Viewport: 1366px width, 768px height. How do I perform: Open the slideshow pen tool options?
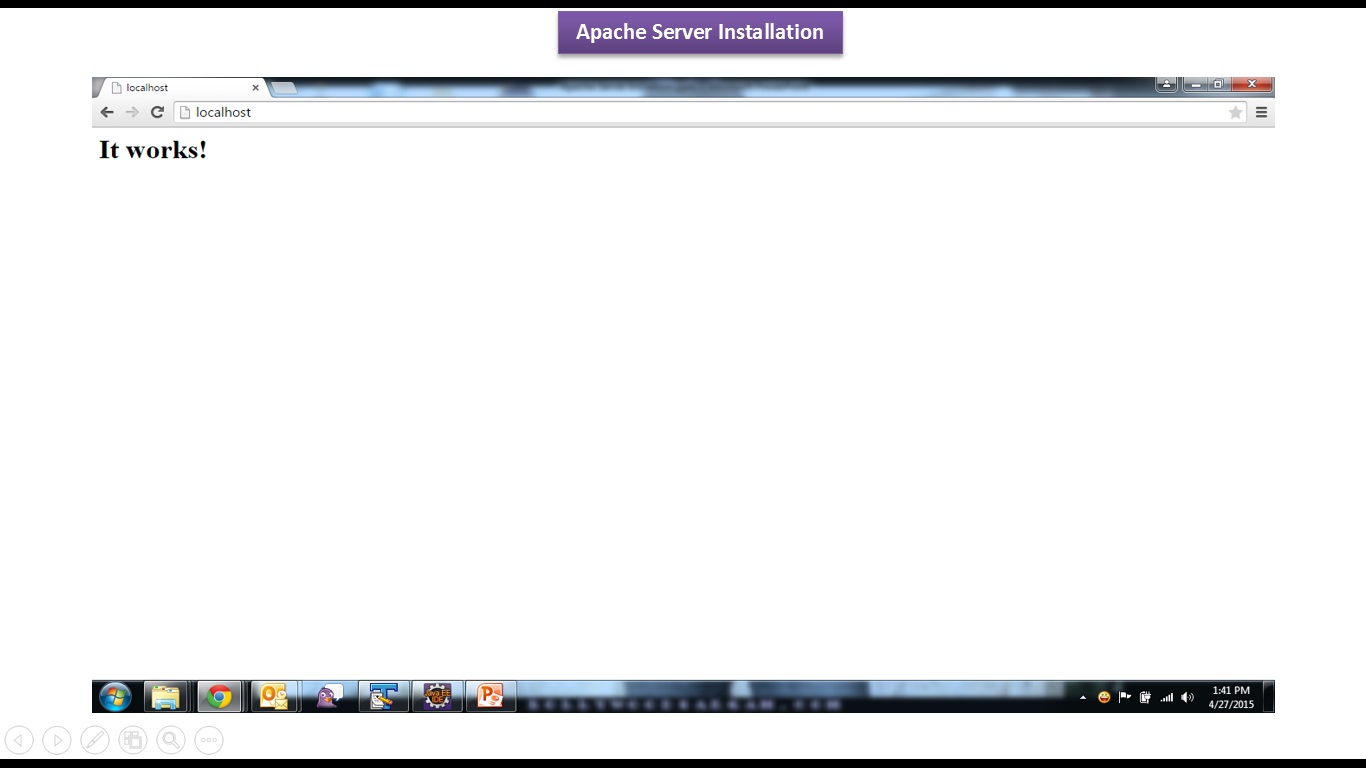click(95, 740)
